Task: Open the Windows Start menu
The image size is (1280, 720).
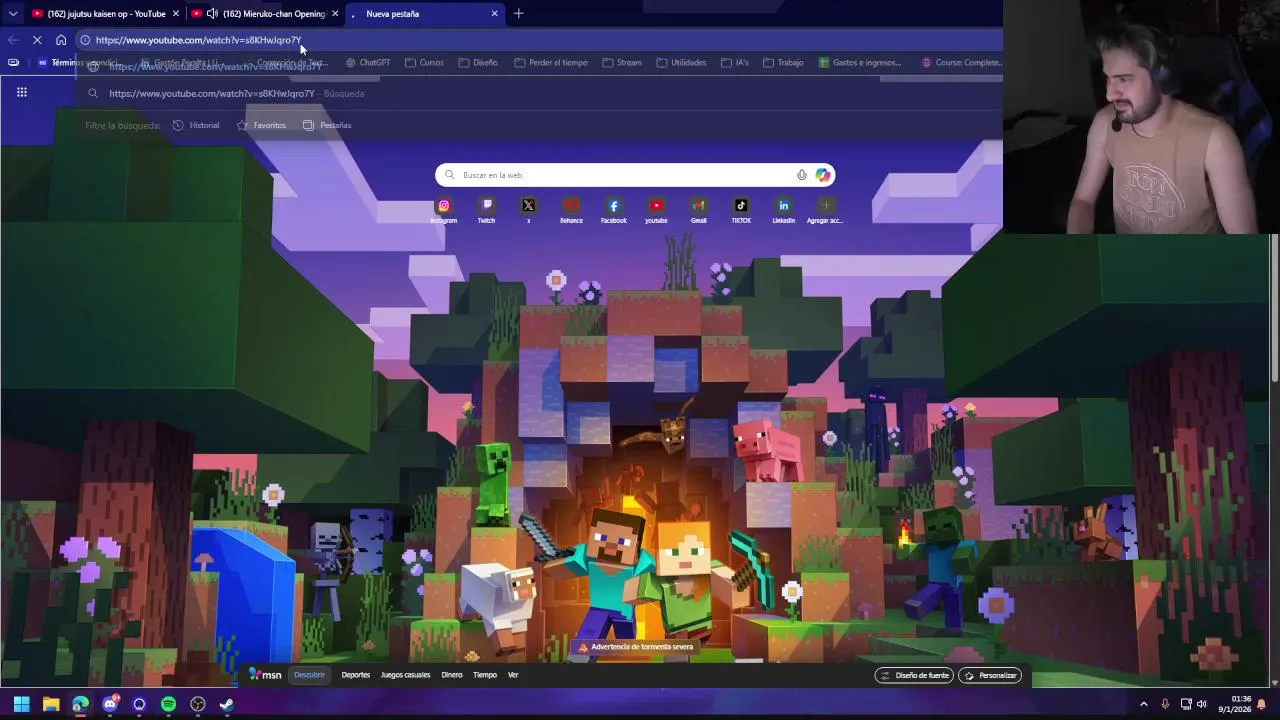Action: pos(21,704)
